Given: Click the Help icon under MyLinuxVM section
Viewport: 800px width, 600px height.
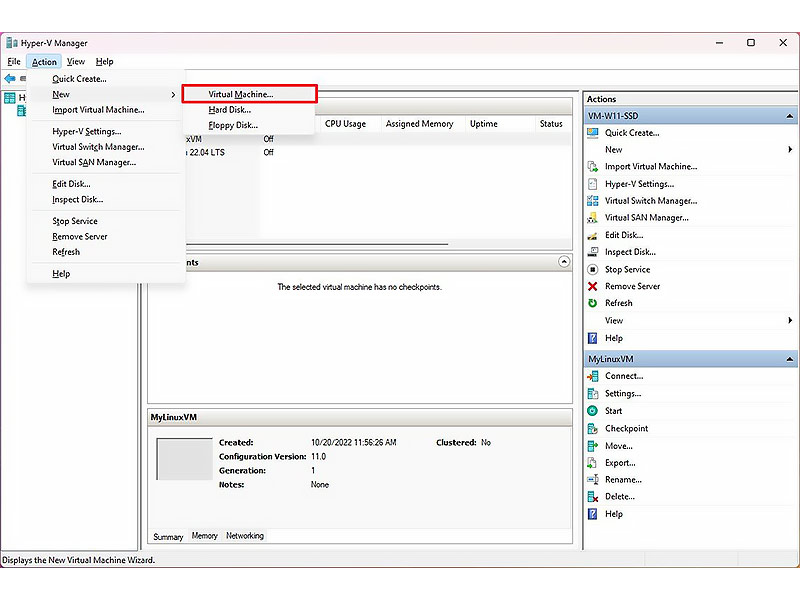Looking at the screenshot, I should click(x=592, y=514).
